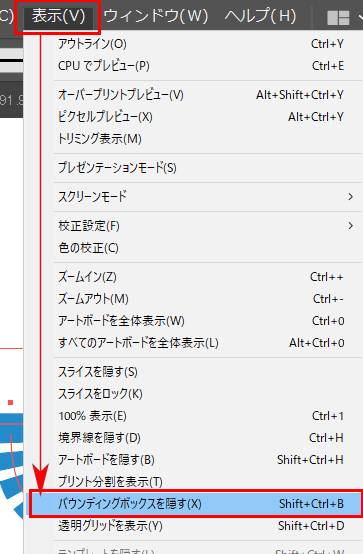The width and height of the screenshot is (363, 554).
Task: Click バウンディングボックスを隠す(X)
Action: click(197, 503)
